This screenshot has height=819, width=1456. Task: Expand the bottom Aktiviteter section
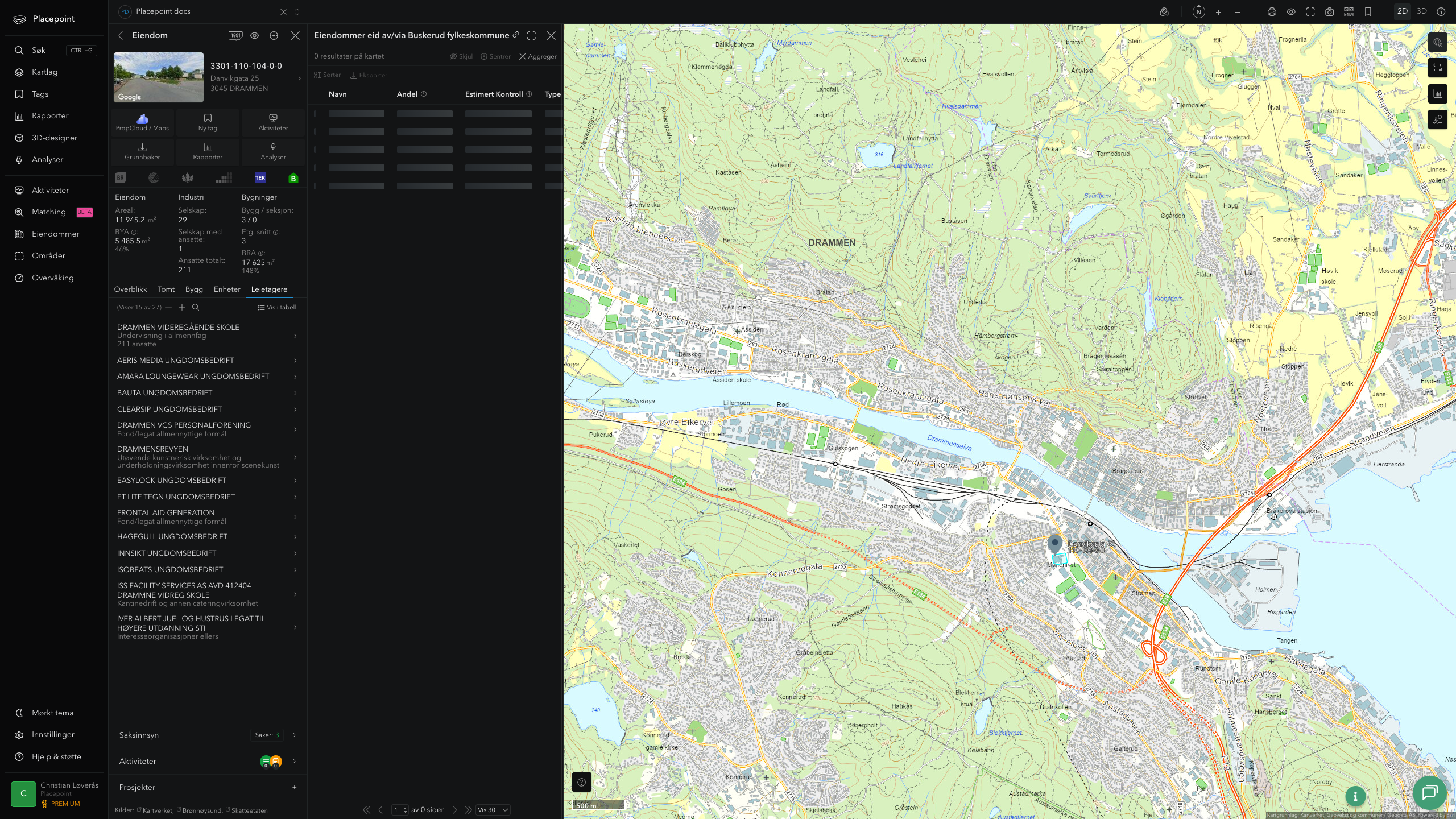207,761
